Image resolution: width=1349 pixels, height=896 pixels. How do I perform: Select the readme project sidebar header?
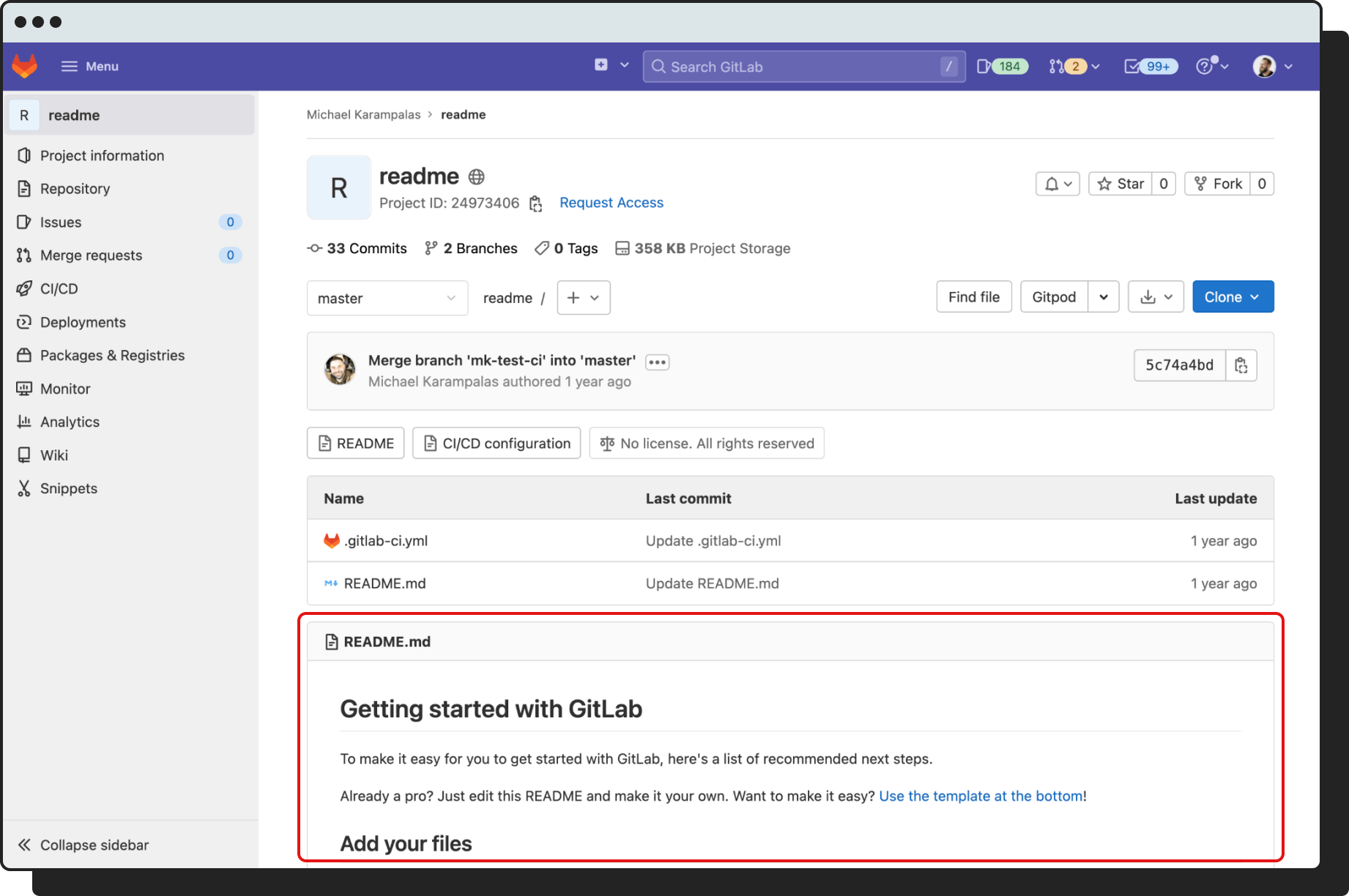(x=131, y=115)
